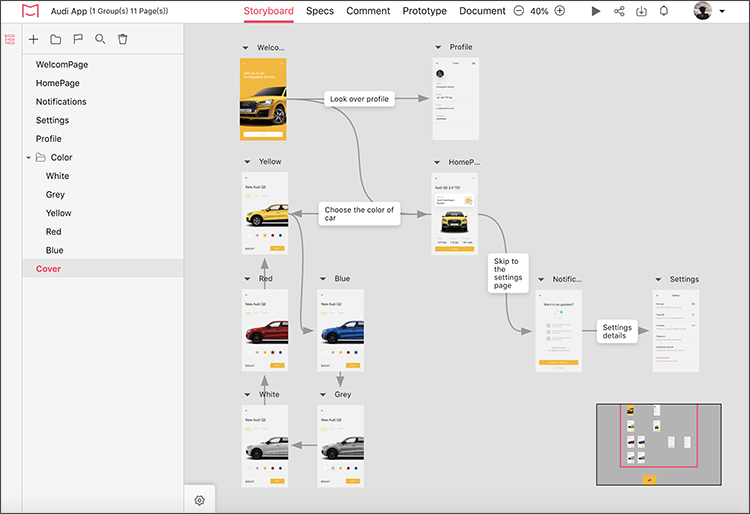Screen dimensions: 750x514
Task: Download the project files
Action: [x=641, y=11]
